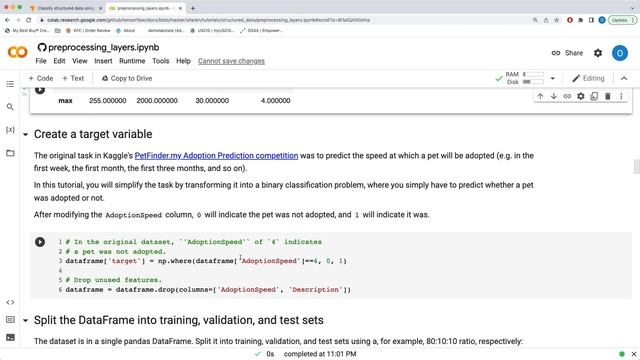The height and width of the screenshot is (360, 640).
Task: Open the RAM and Disk connection dropdown
Action: point(553,78)
